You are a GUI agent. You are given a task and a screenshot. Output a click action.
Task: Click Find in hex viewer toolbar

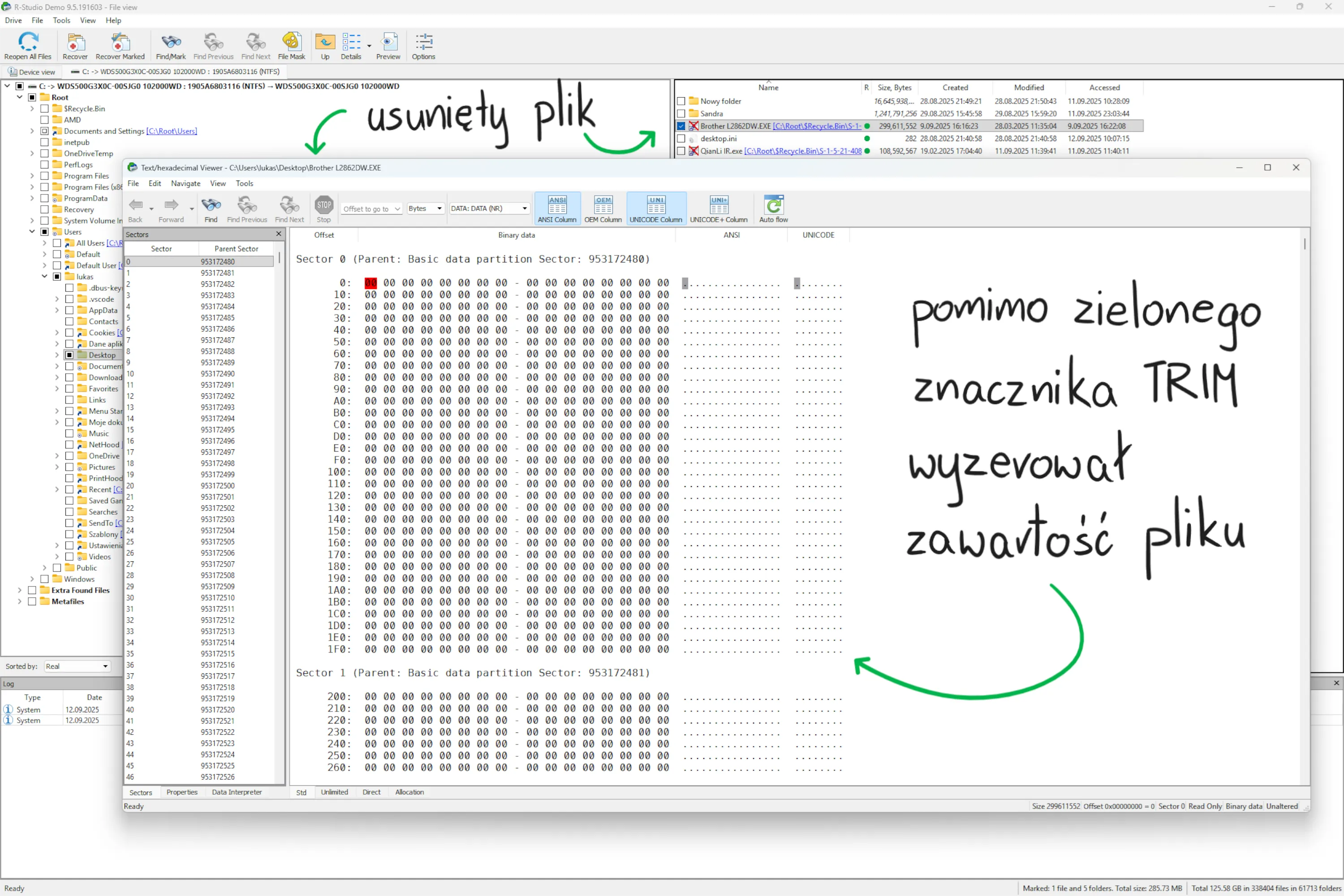tap(211, 210)
